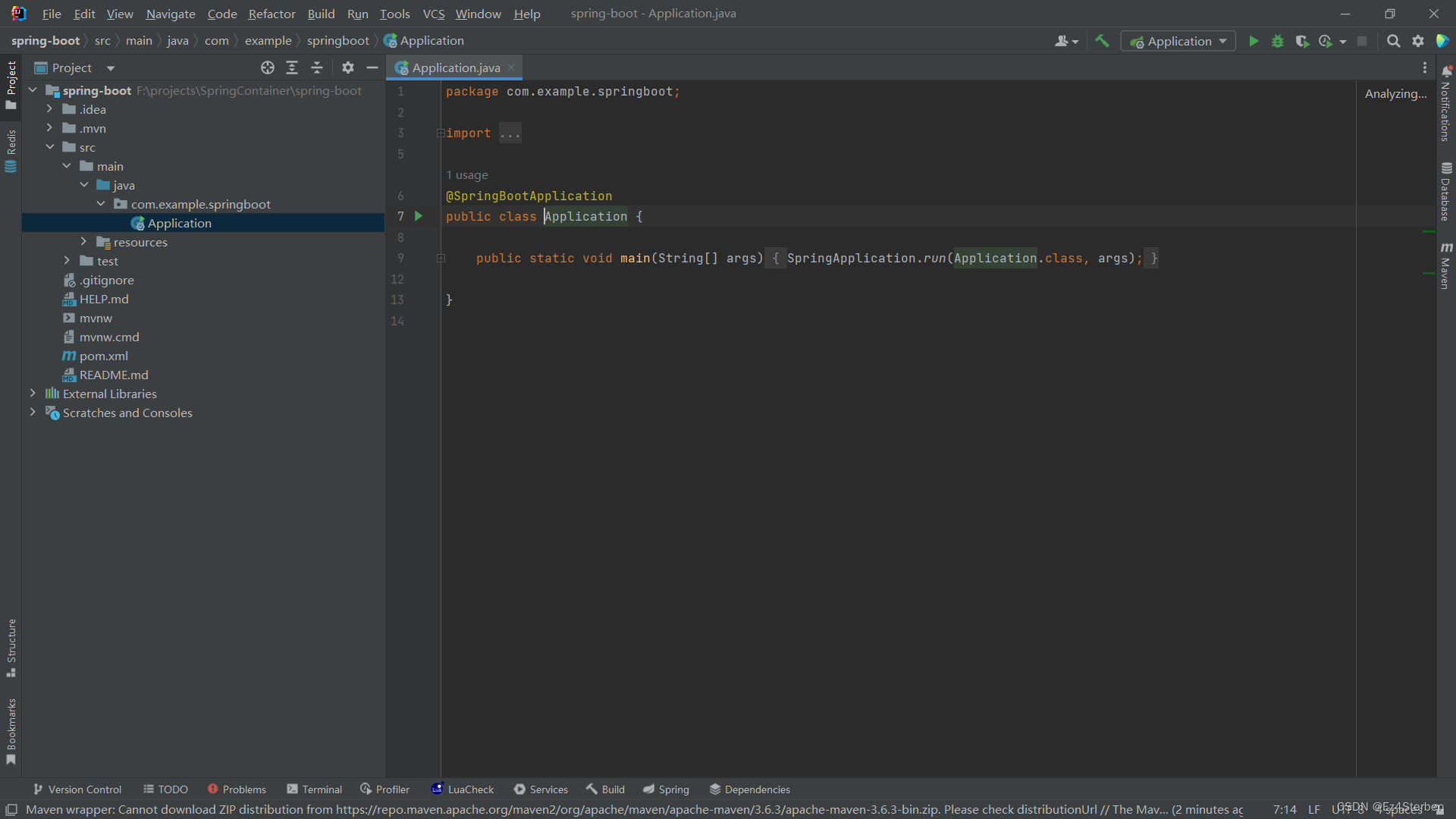The image size is (1456, 819).
Task: Hide the Project panel with minus icon
Action: [372, 67]
